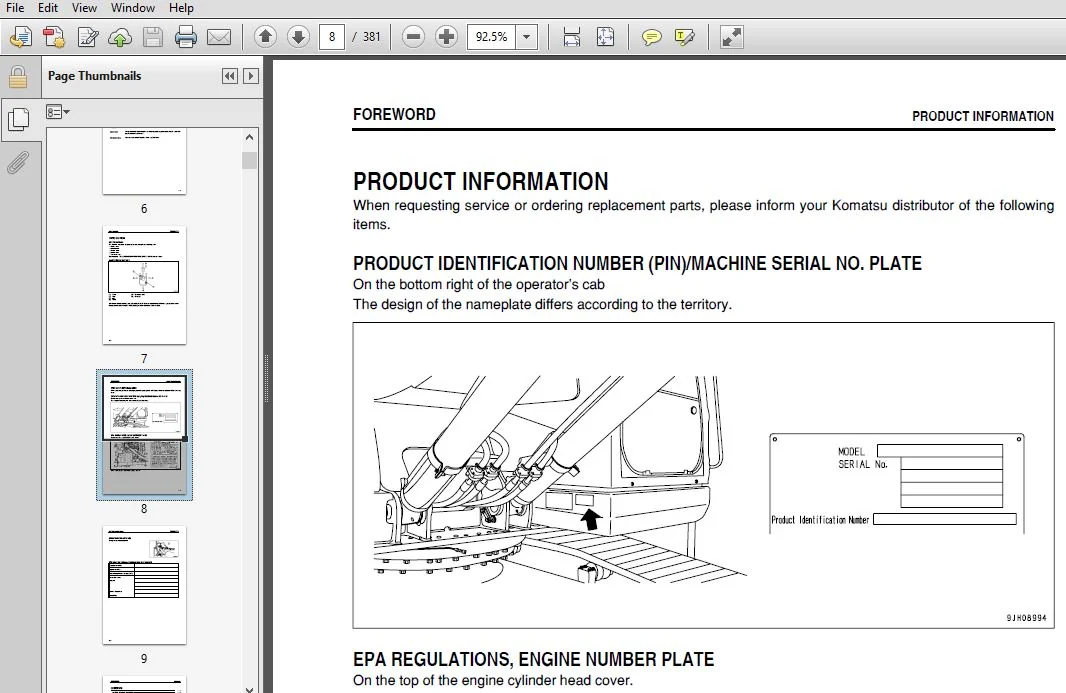Click 'EPA REGULATIONS, ENGINE NUMBER PLATE' heading
The image size is (1066, 693).
click(x=533, y=659)
